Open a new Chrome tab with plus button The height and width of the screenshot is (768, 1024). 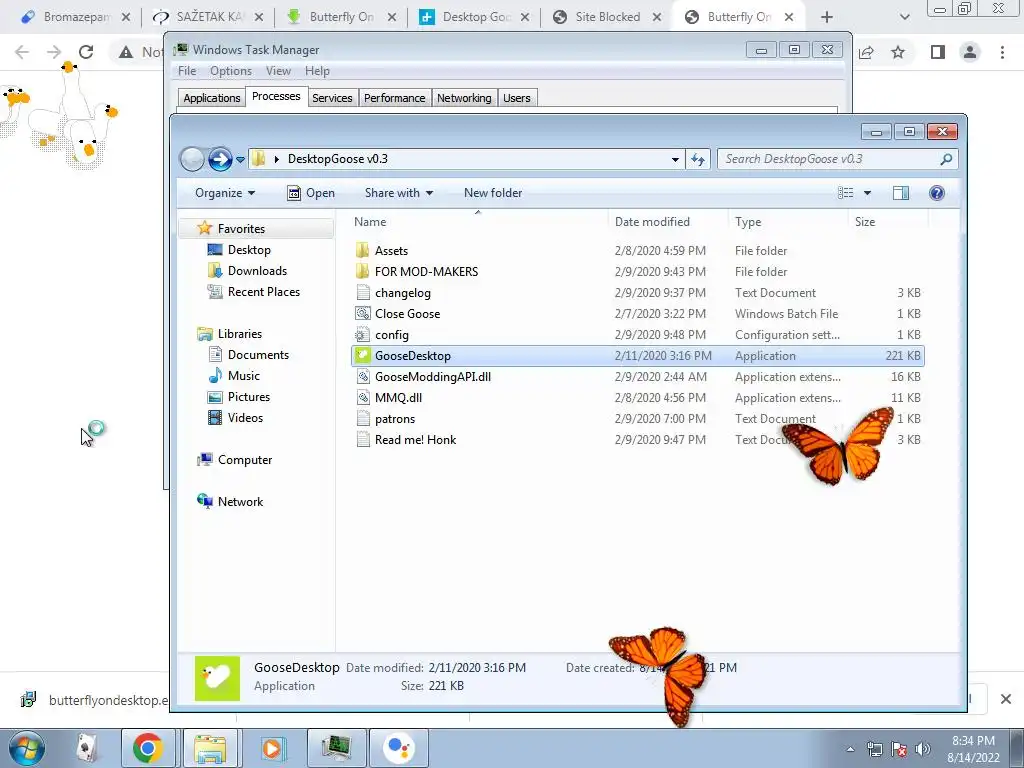coord(827,17)
